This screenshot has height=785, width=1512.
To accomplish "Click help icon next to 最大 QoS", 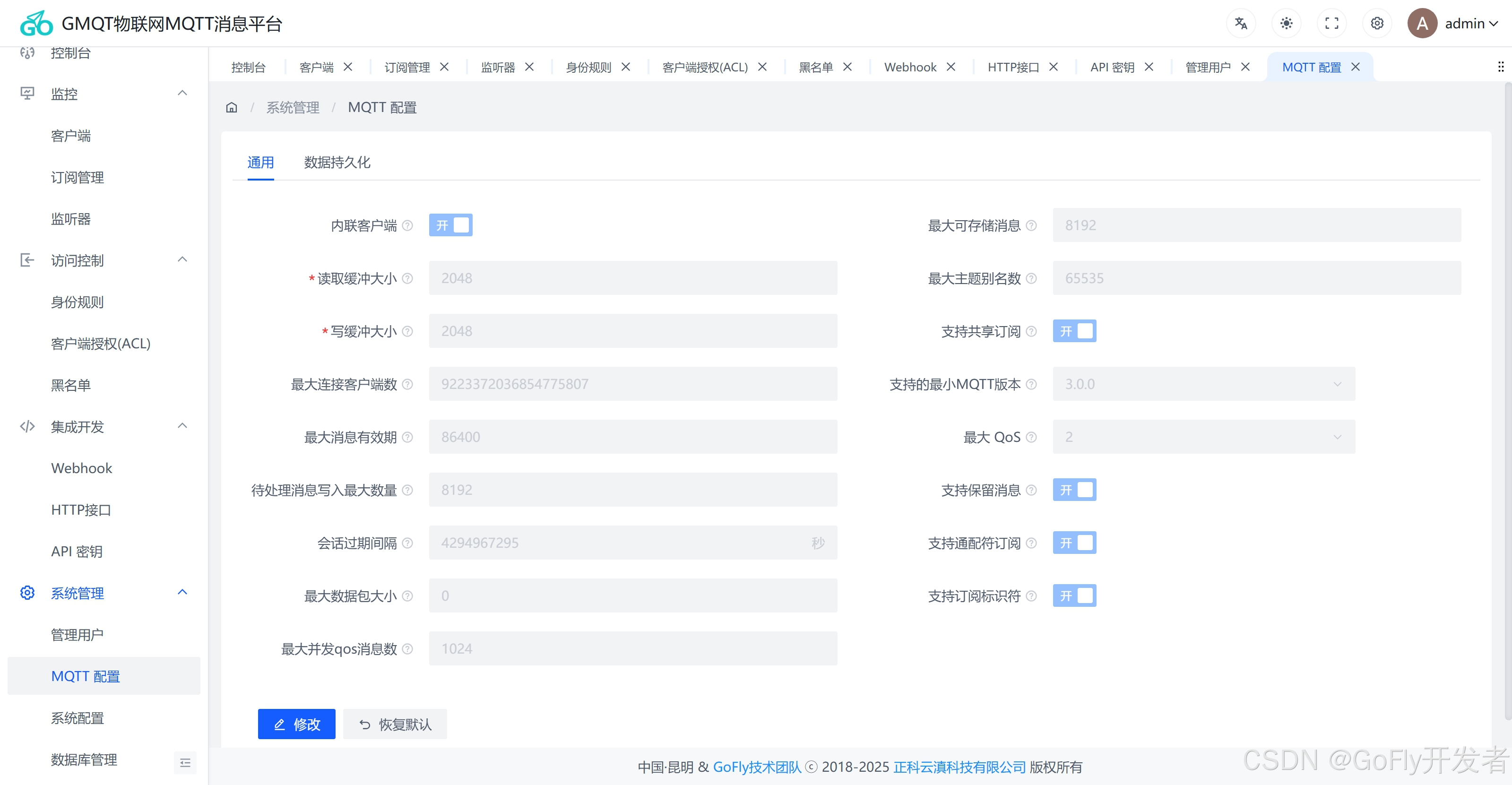I will tap(1031, 437).
